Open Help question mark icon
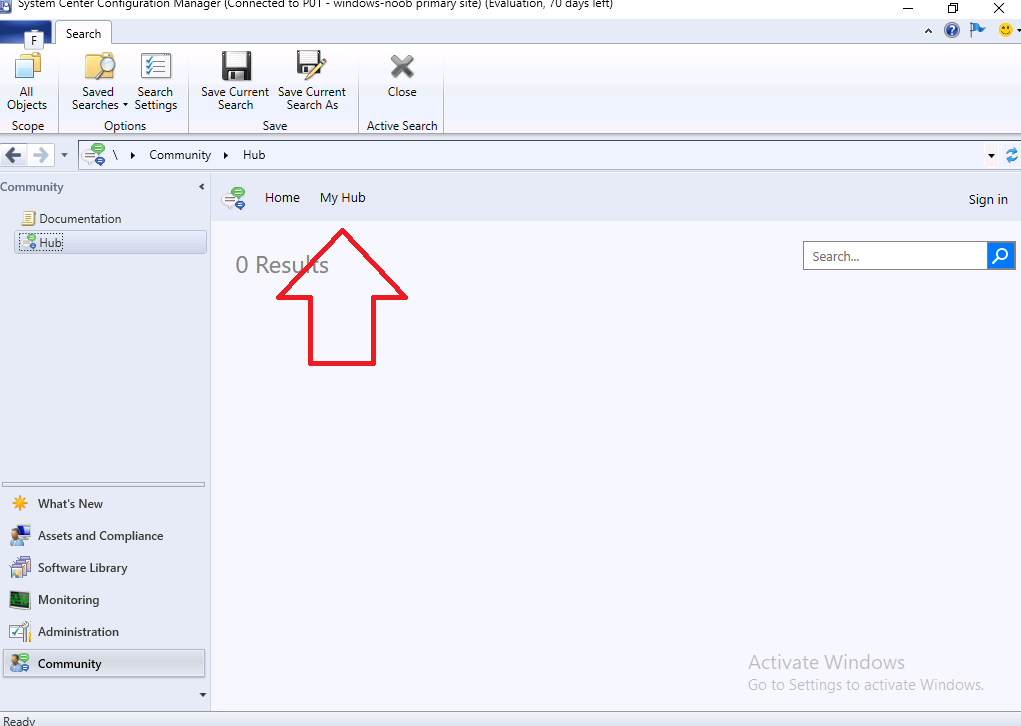The height and width of the screenshot is (726, 1021). (x=951, y=31)
